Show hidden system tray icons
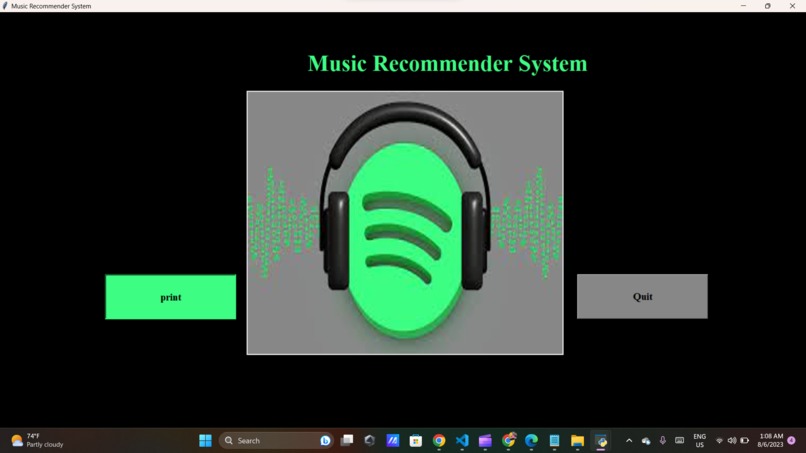806x453 pixels. click(629, 441)
